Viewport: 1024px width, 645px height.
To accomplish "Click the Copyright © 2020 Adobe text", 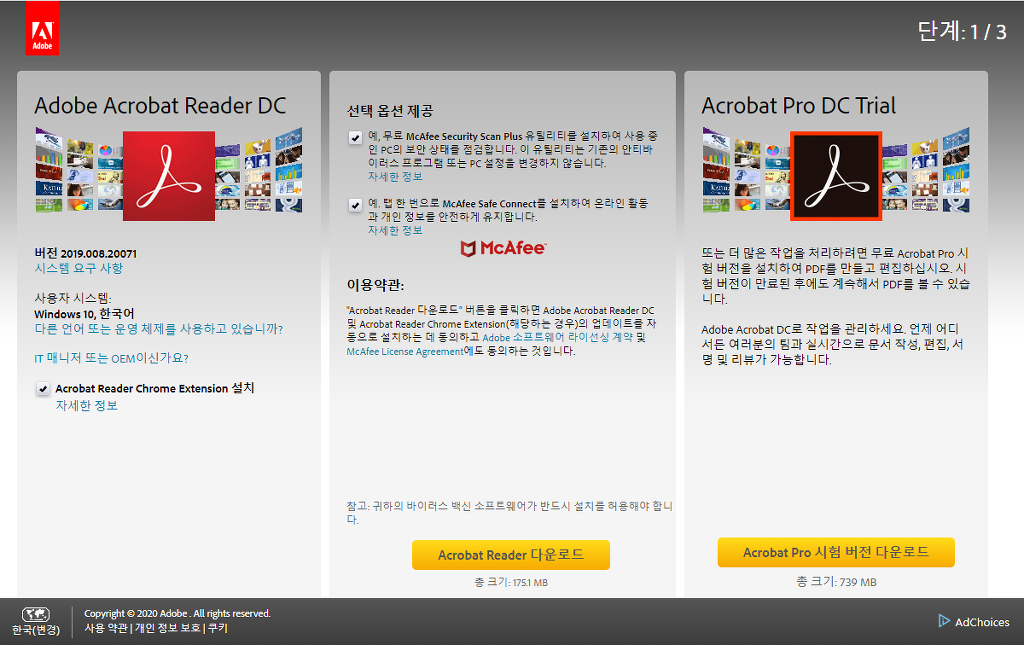I will (177, 614).
